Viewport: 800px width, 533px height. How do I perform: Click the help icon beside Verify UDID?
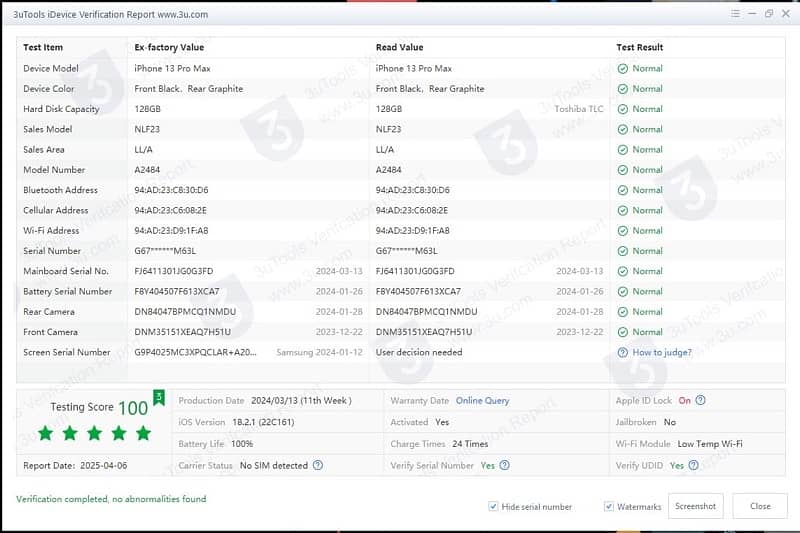pyautogui.click(x=693, y=465)
